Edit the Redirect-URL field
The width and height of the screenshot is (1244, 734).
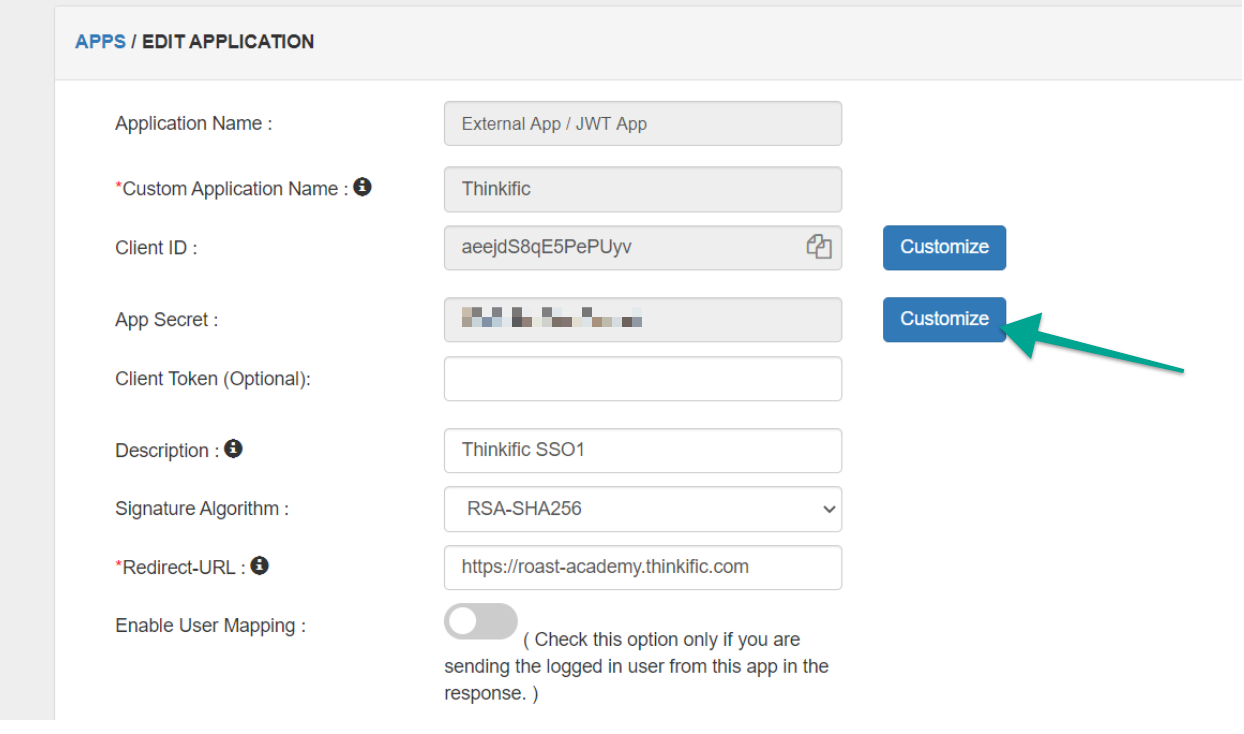pyautogui.click(x=643, y=567)
